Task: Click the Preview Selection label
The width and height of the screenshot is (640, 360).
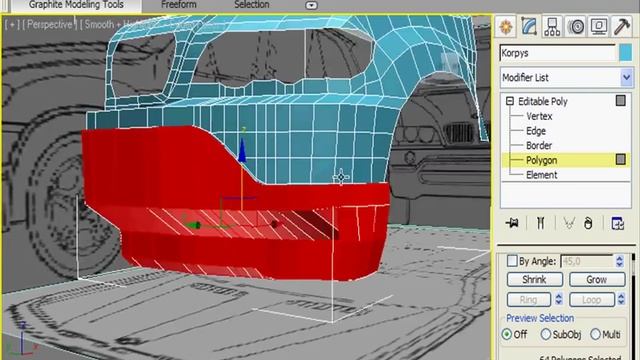Action: coord(540,318)
